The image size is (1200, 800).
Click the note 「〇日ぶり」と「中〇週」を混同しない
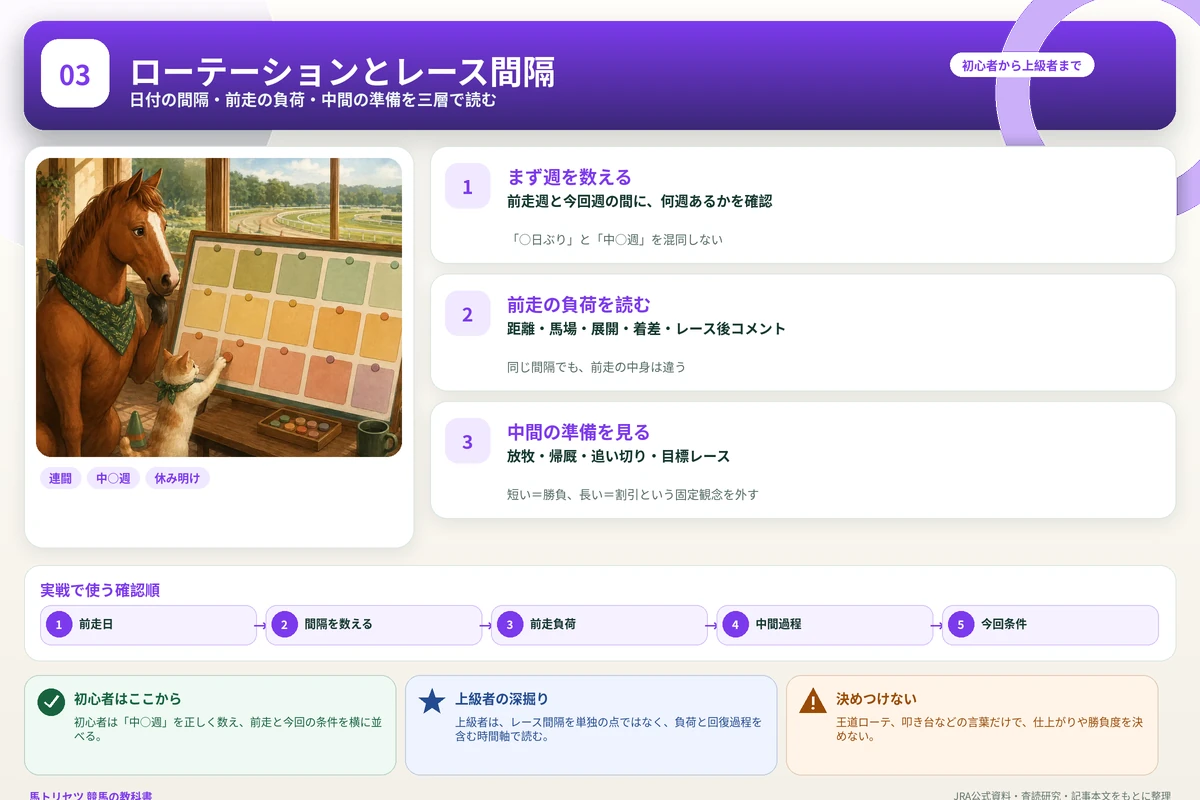(614, 240)
